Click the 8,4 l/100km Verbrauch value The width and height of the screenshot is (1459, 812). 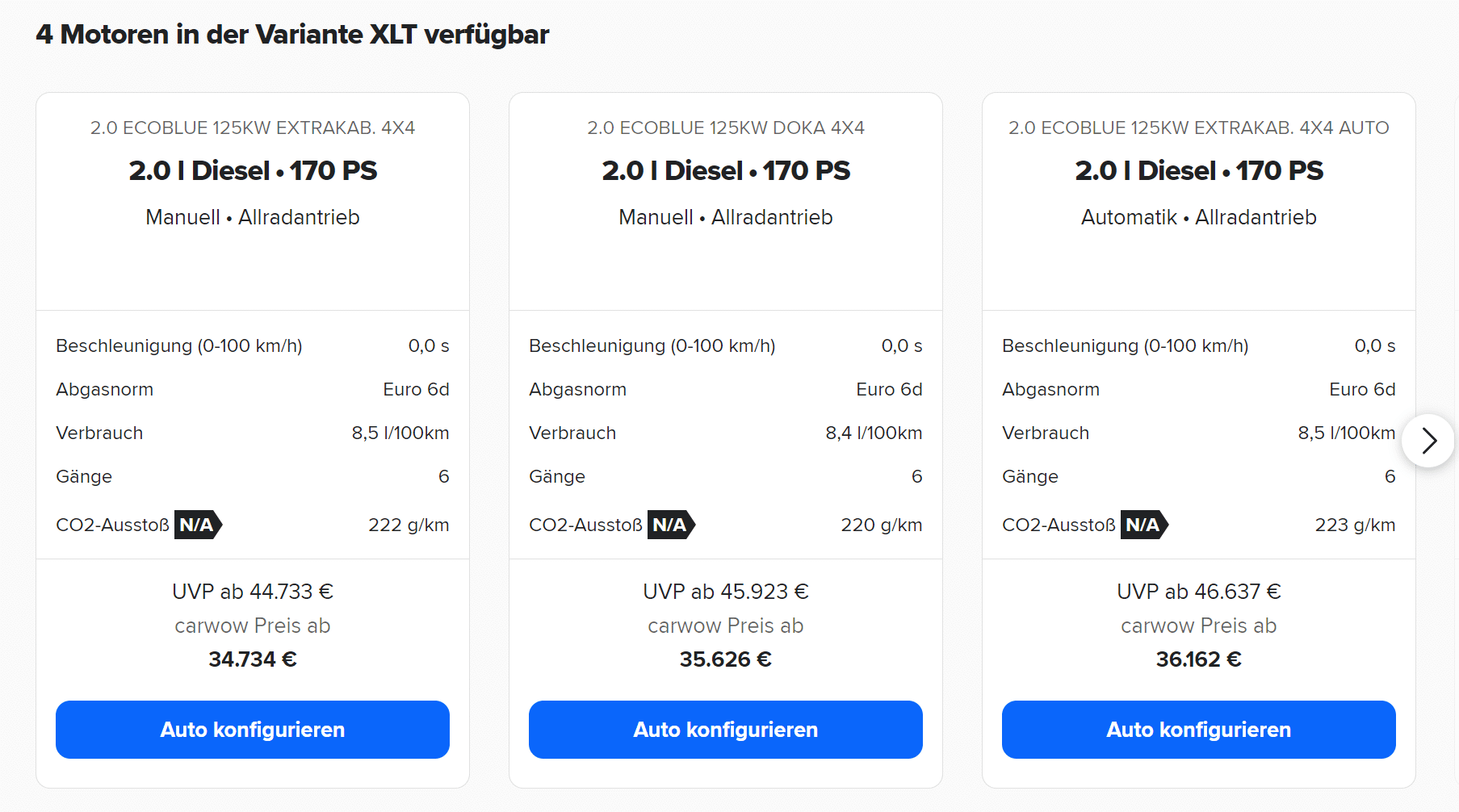pos(874,433)
